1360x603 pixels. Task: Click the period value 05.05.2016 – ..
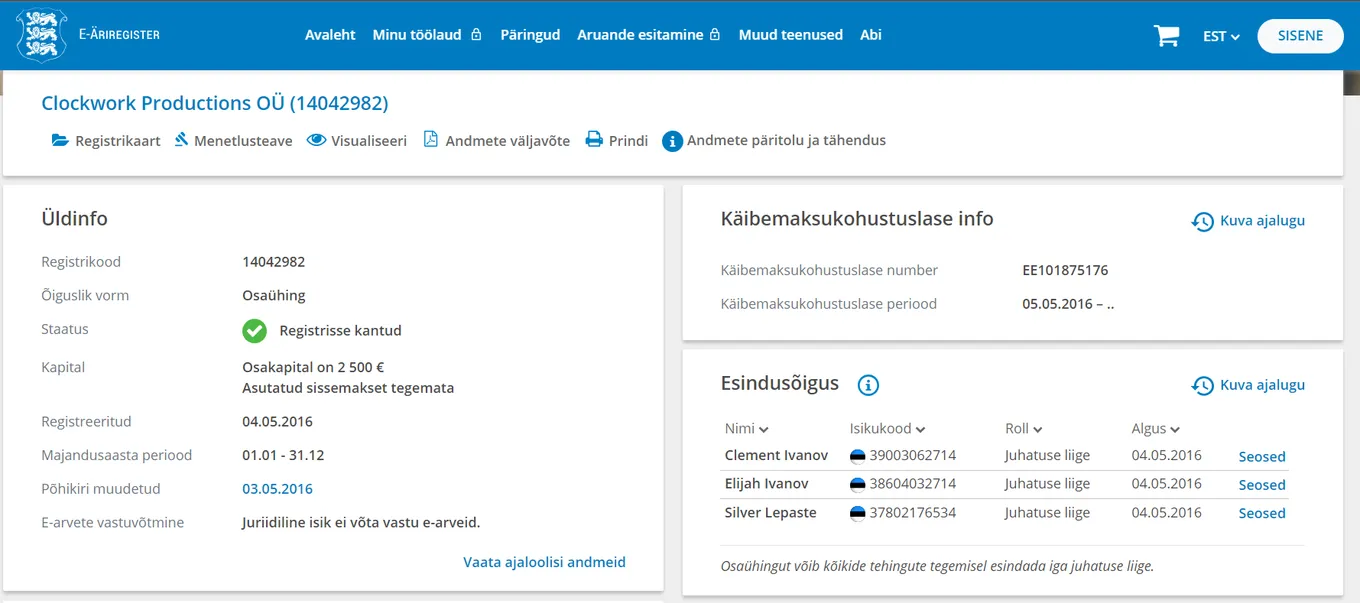[1068, 304]
